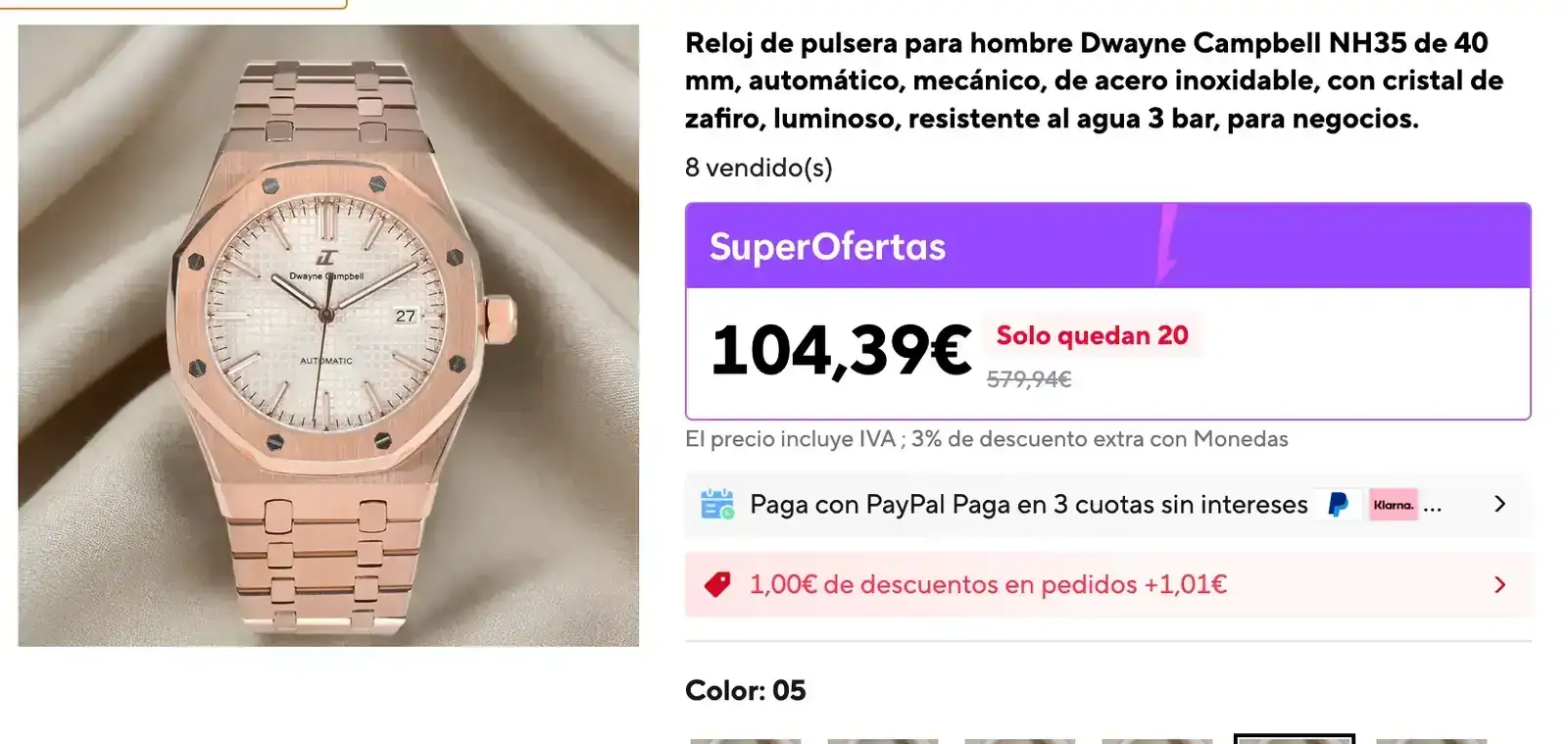Screen dimensions: 1568x744
Task: Choose the first color variant thumbnail
Action: point(746,741)
